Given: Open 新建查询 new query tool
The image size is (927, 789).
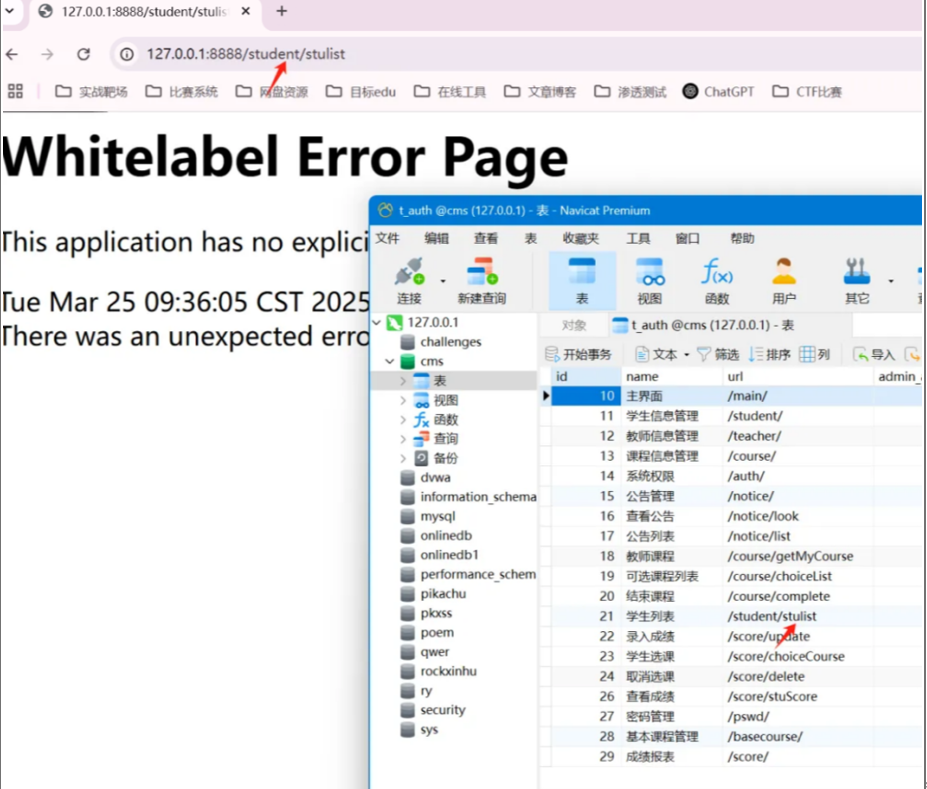Looking at the screenshot, I should pos(482,273).
